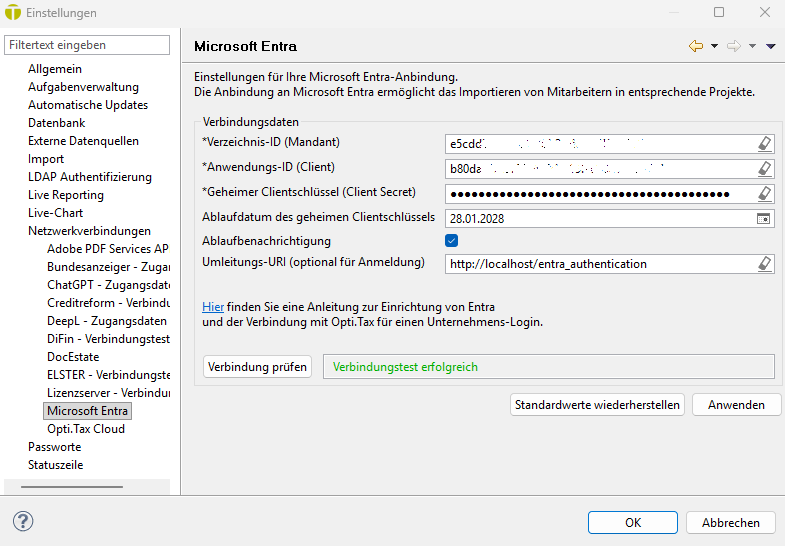Click Standardwerte wiederherstellen button
785x546 pixels.
click(x=597, y=405)
